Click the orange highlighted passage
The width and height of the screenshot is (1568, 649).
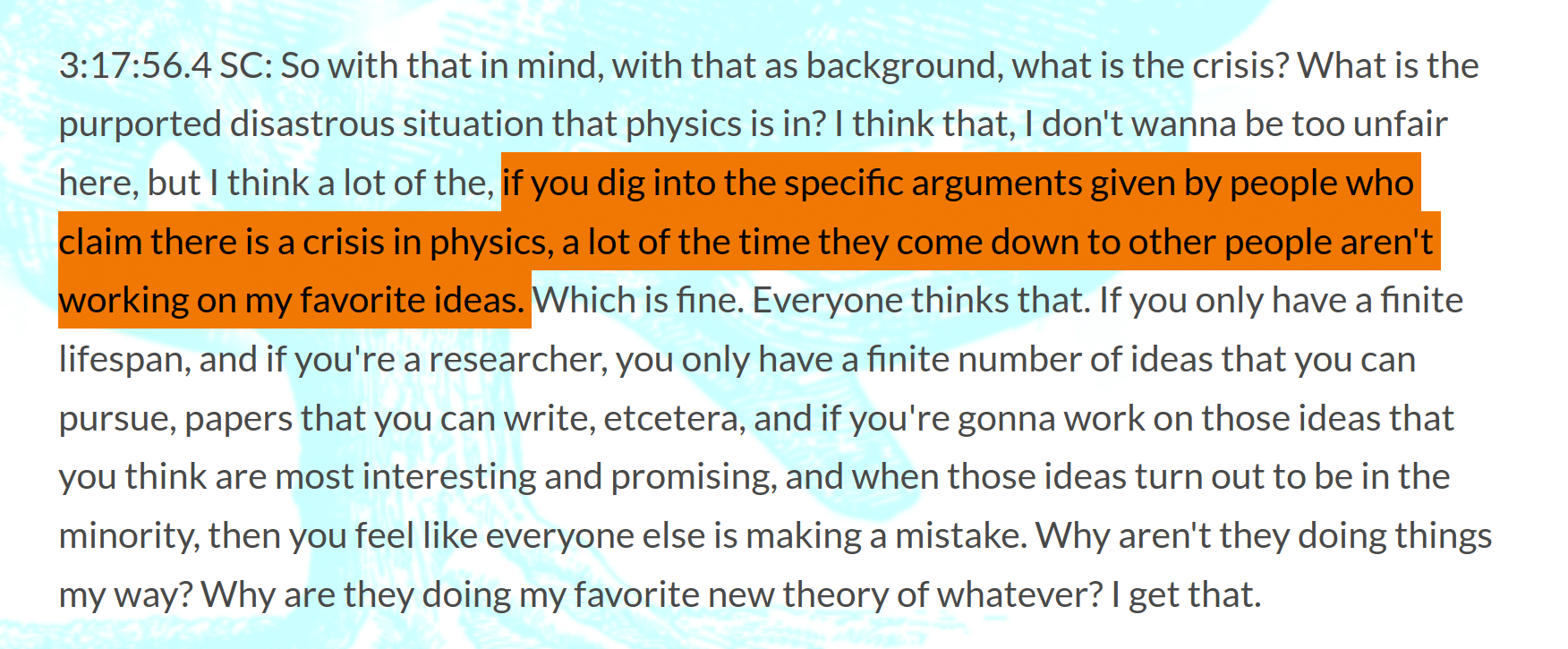[750, 242]
